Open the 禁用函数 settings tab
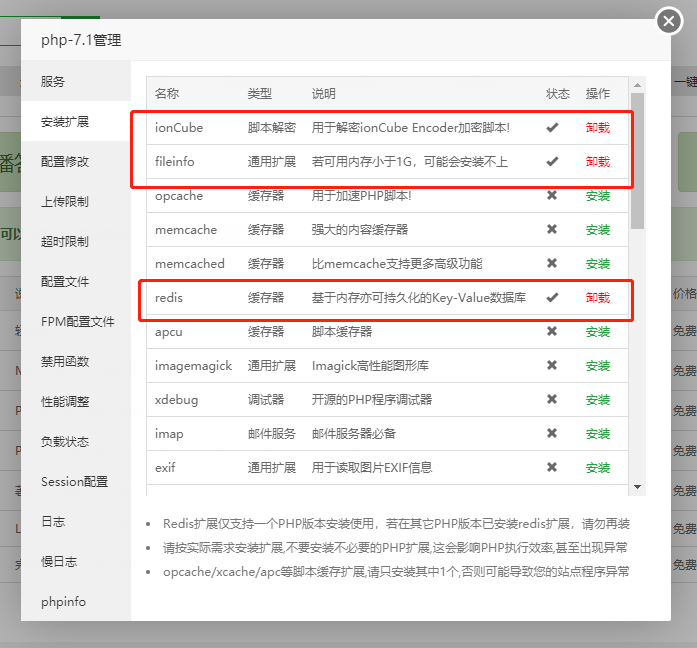Viewport: 697px width, 648px height. pyautogui.click(x=65, y=361)
